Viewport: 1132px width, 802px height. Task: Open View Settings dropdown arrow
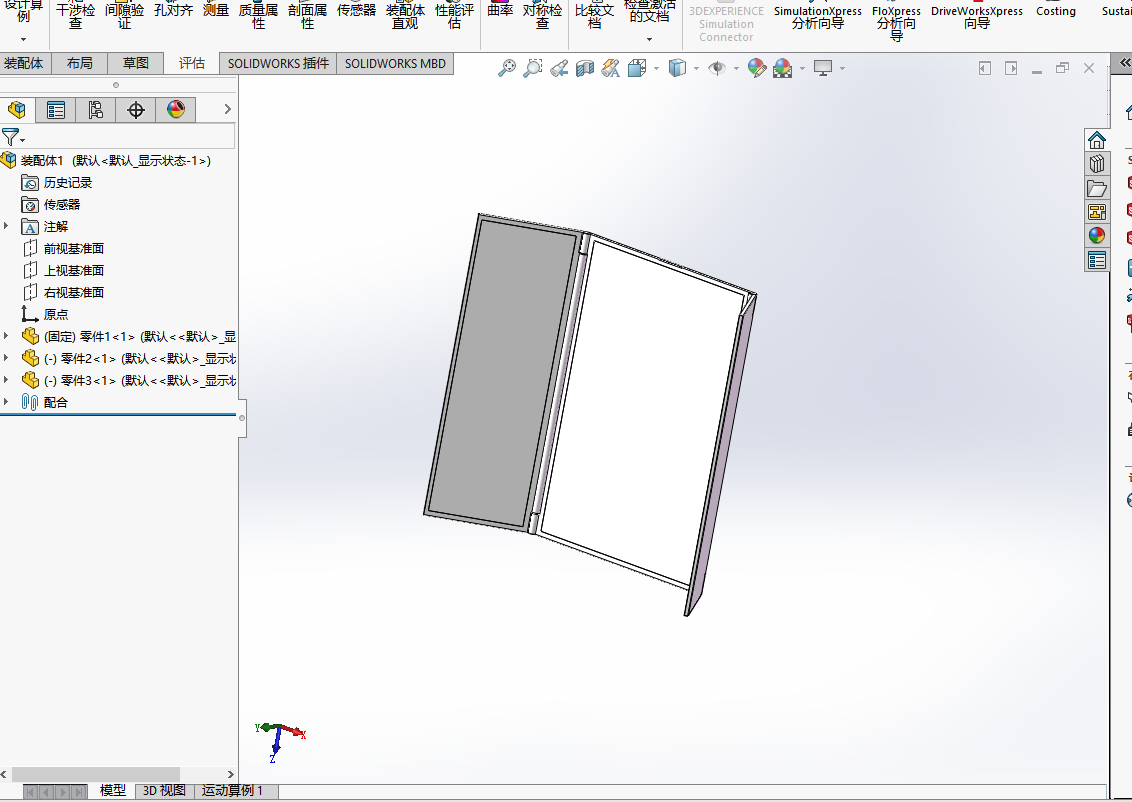(x=842, y=69)
